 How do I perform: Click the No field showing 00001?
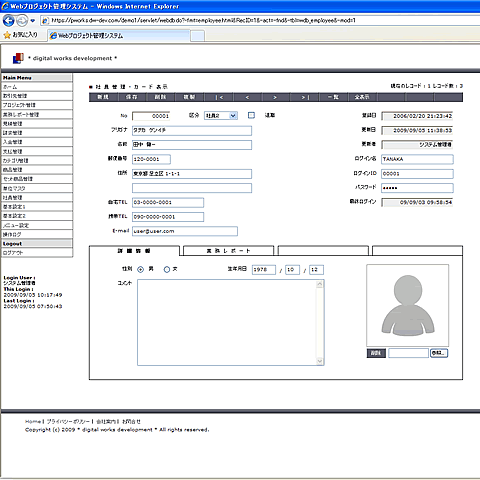151,116
